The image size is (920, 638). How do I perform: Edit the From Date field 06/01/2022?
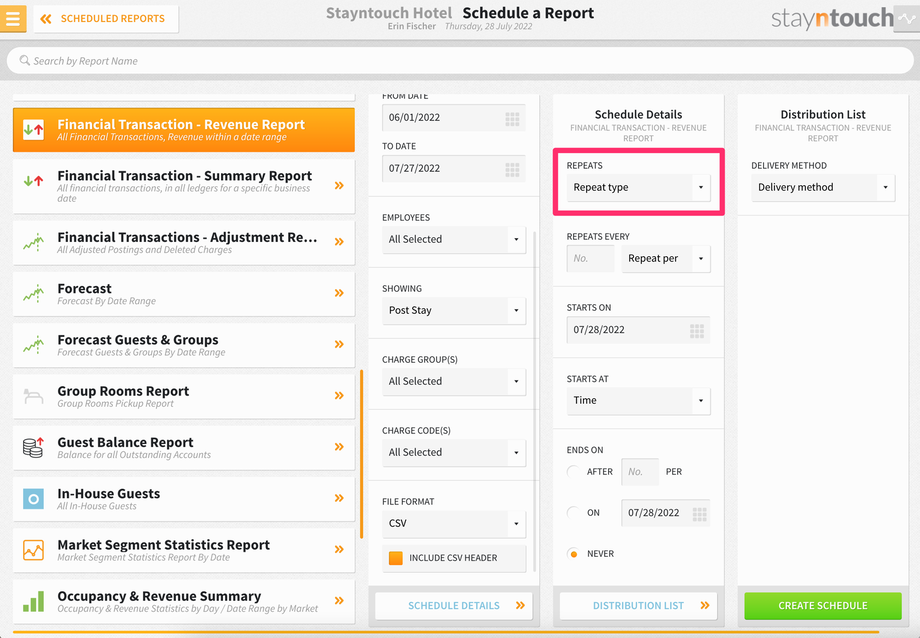click(x=454, y=117)
